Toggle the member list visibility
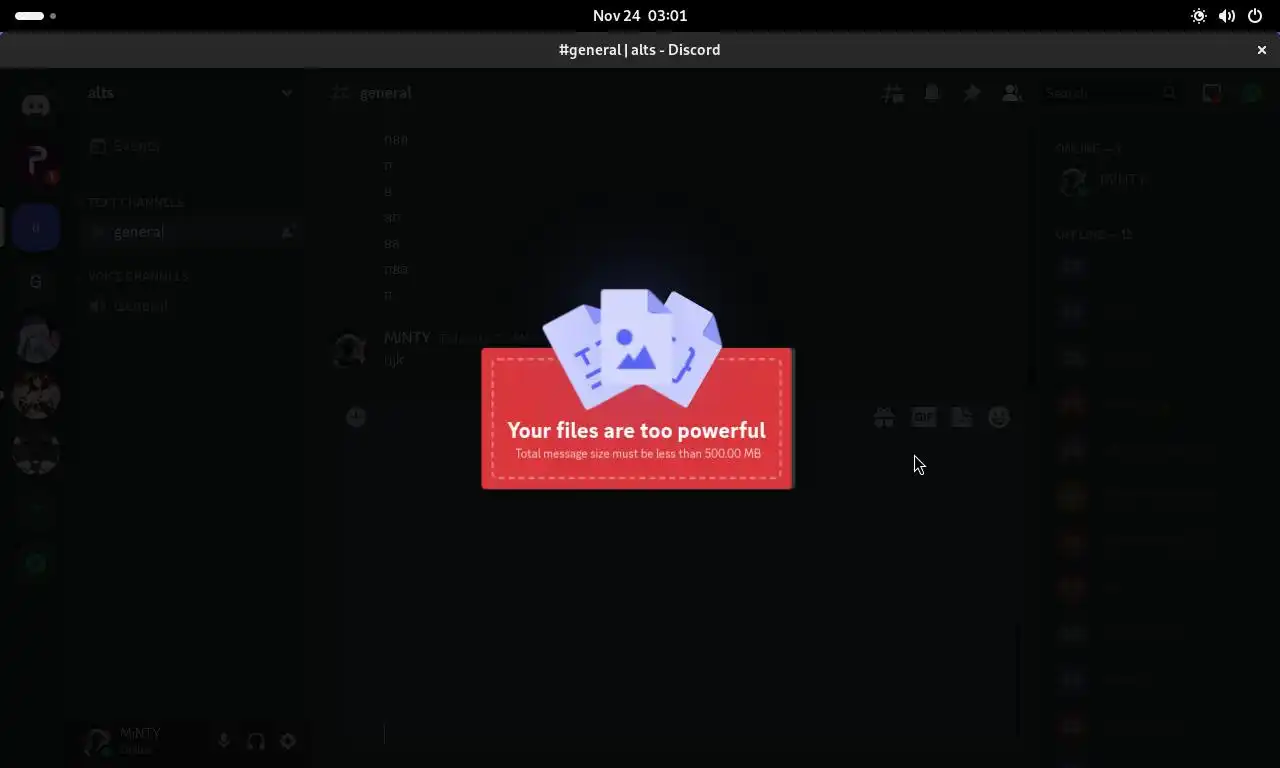 pos(1011,93)
